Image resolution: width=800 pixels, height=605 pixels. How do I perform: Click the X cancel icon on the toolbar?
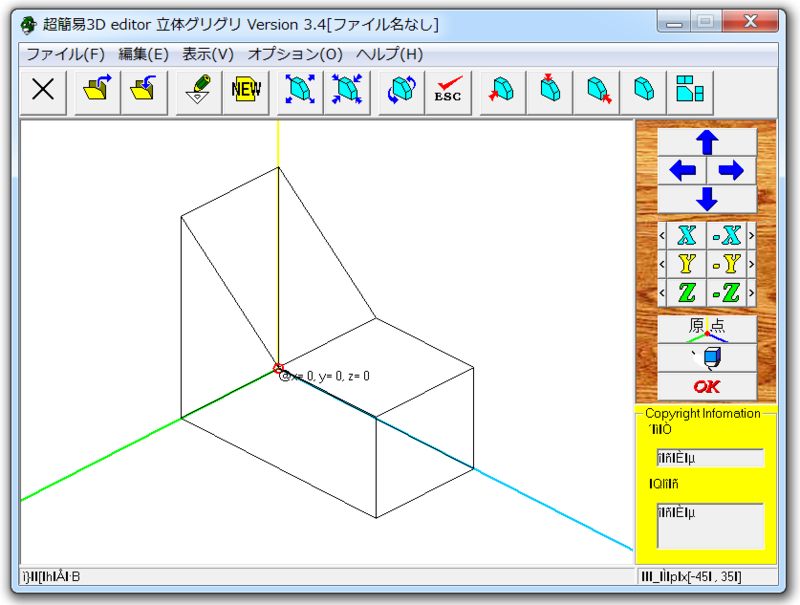pos(43,92)
